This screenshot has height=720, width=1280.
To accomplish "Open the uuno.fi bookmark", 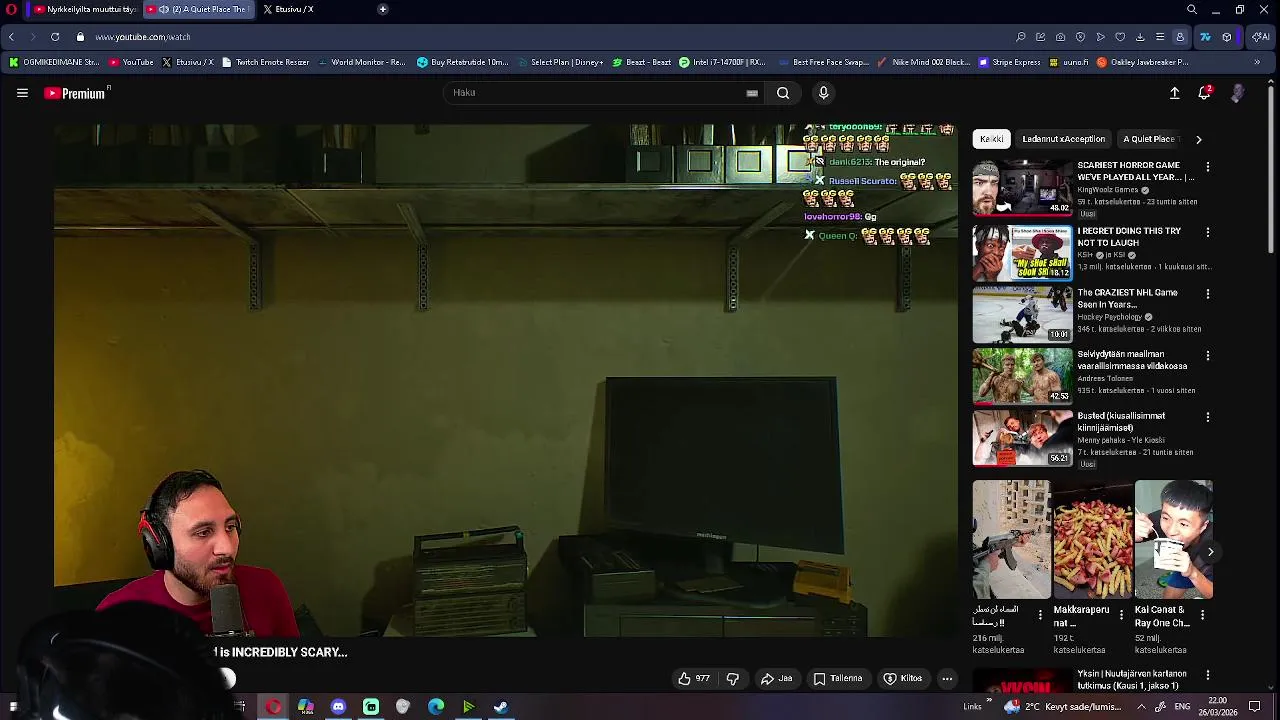I will point(1069,62).
